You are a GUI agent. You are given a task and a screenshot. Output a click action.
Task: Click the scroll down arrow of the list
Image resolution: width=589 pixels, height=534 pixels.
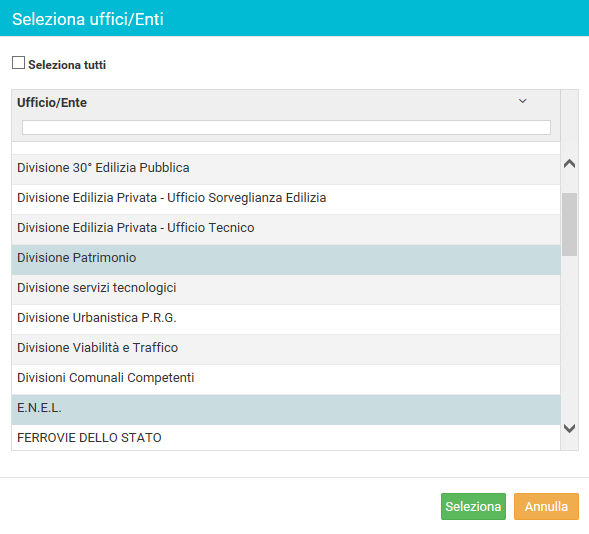(569, 428)
